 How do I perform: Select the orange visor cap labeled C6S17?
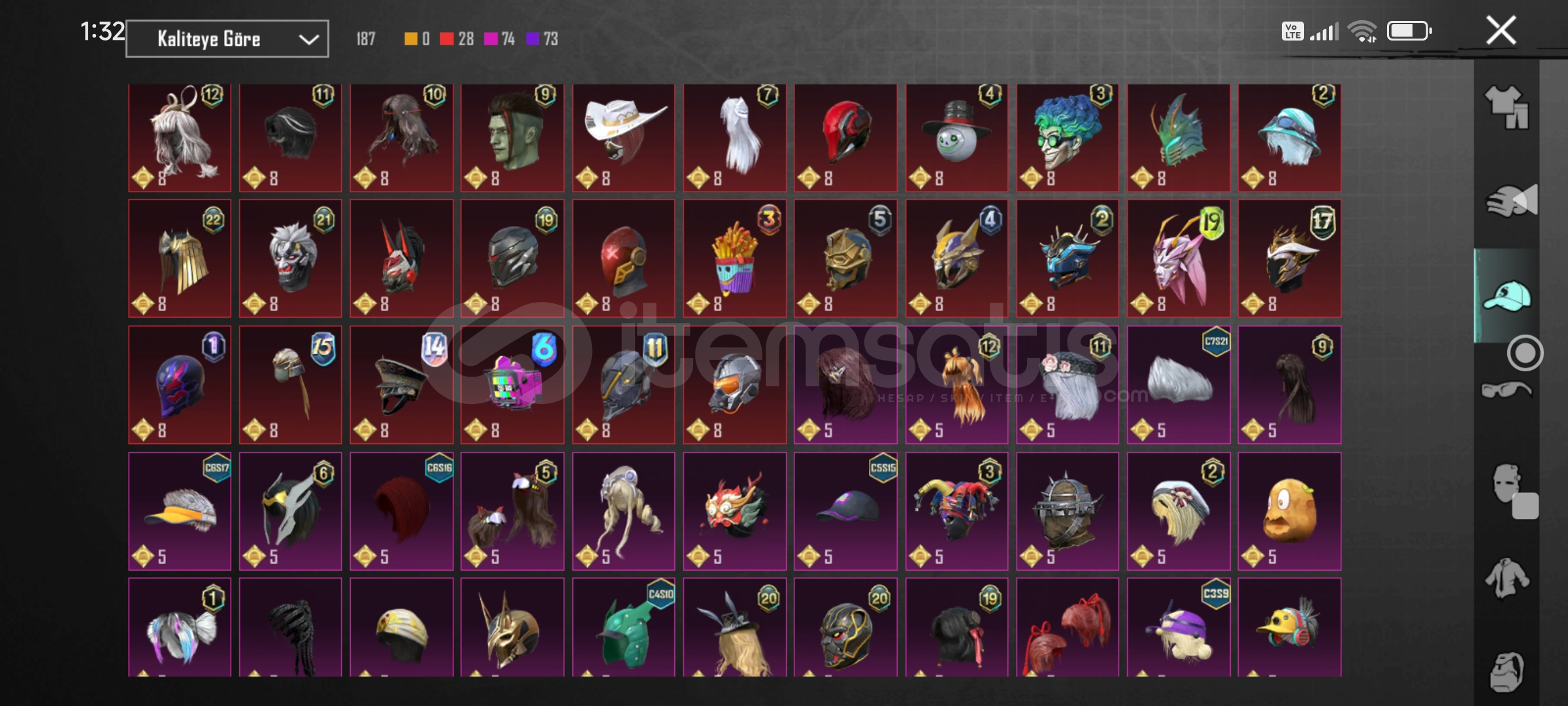click(x=180, y=511)
